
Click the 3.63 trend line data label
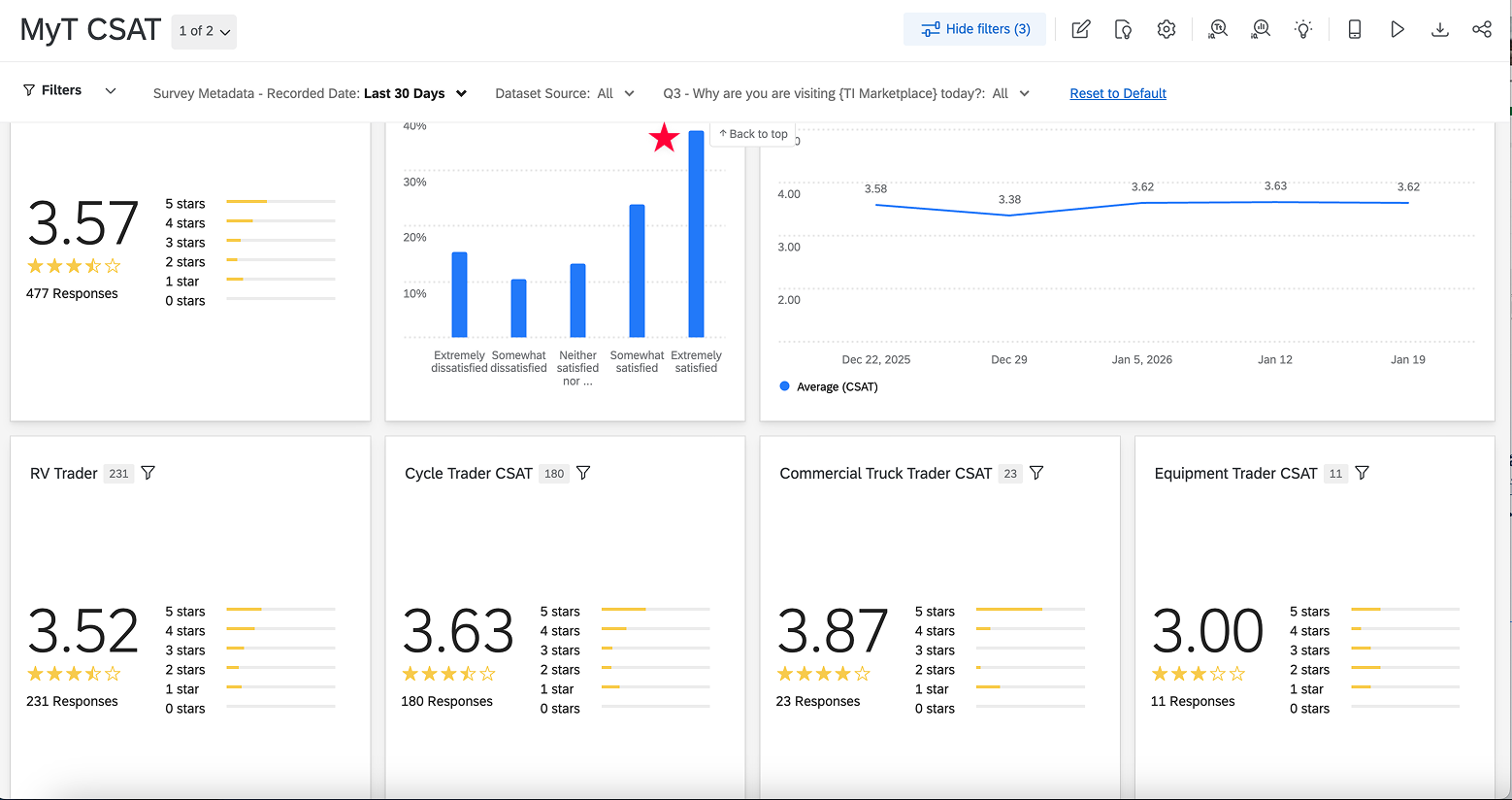pyautogui.click(x=1275, y=186)
